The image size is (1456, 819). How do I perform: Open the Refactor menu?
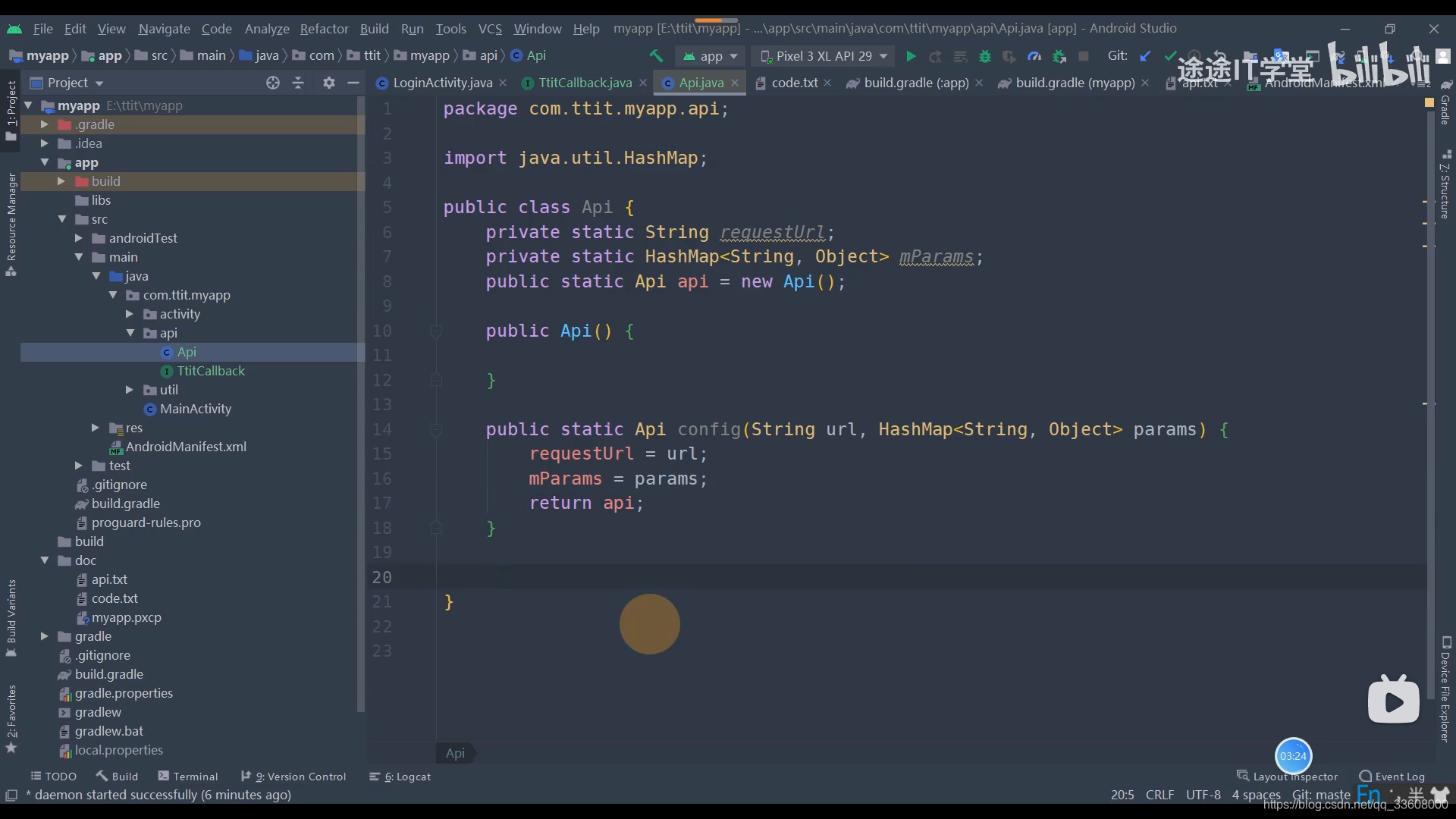click(324, 27)
